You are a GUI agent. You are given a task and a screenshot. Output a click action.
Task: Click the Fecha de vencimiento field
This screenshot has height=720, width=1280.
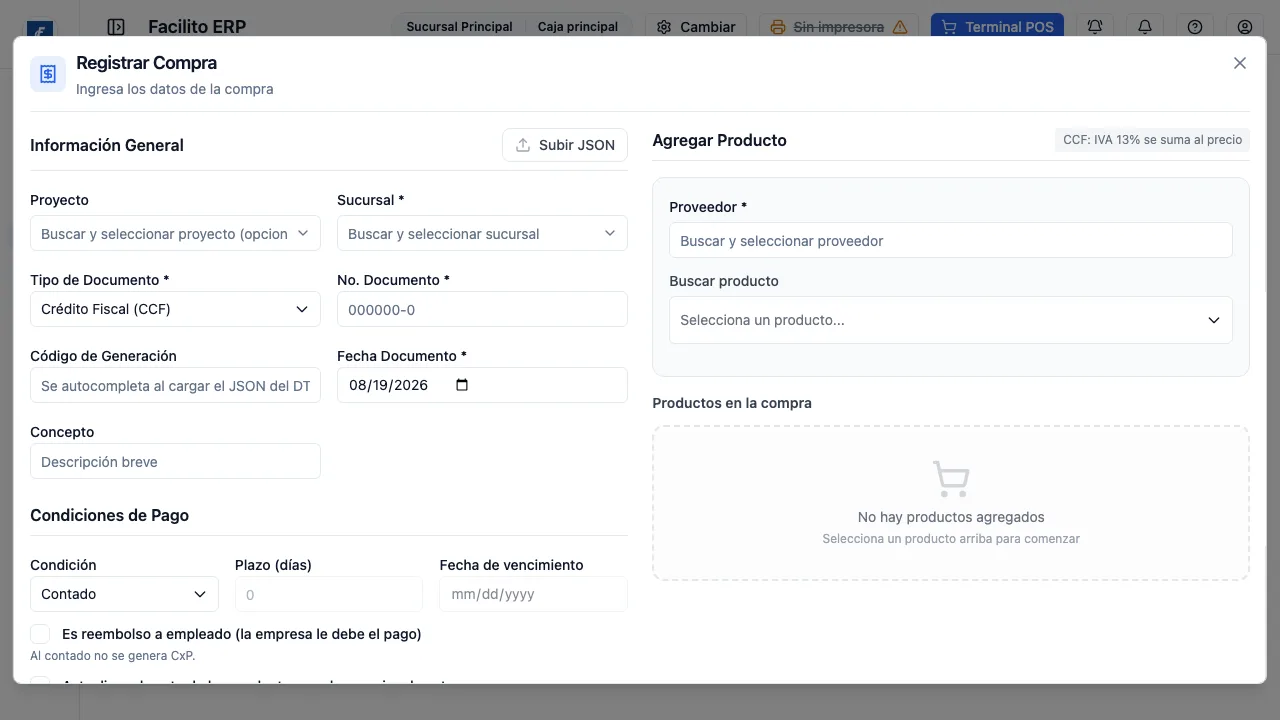coord(533,594)
